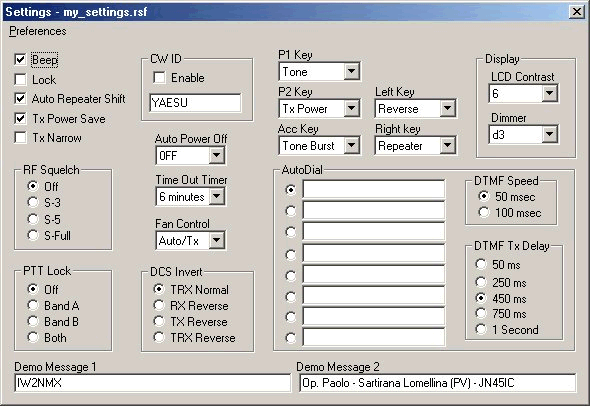Image resolution: width=590 pixels, height=406 pixels.
Task: Enable CW ID checkbox
Action: (159, 78)
